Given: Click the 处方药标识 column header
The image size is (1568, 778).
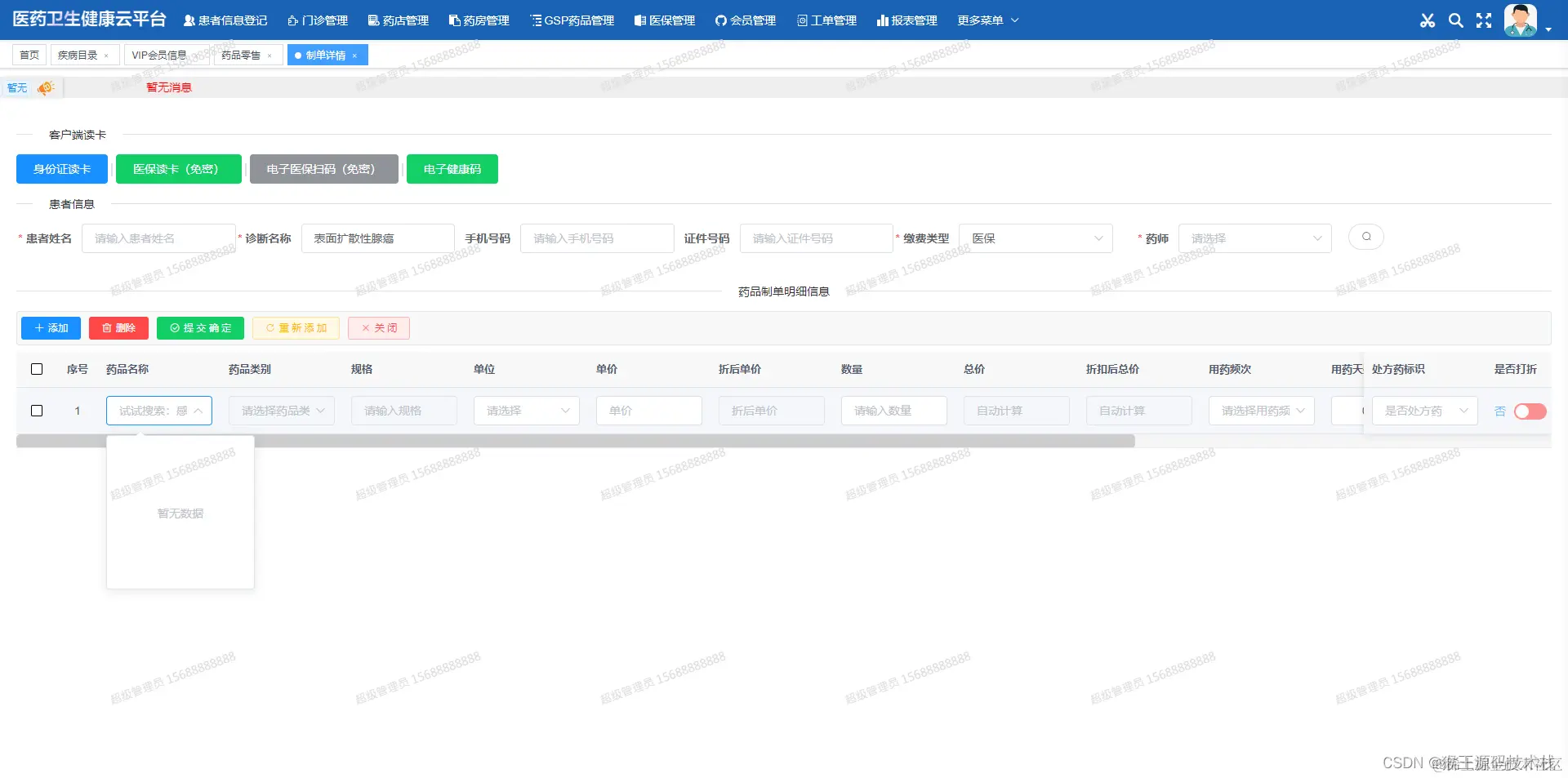Looking at the screenshot, I should (1398, 369).
